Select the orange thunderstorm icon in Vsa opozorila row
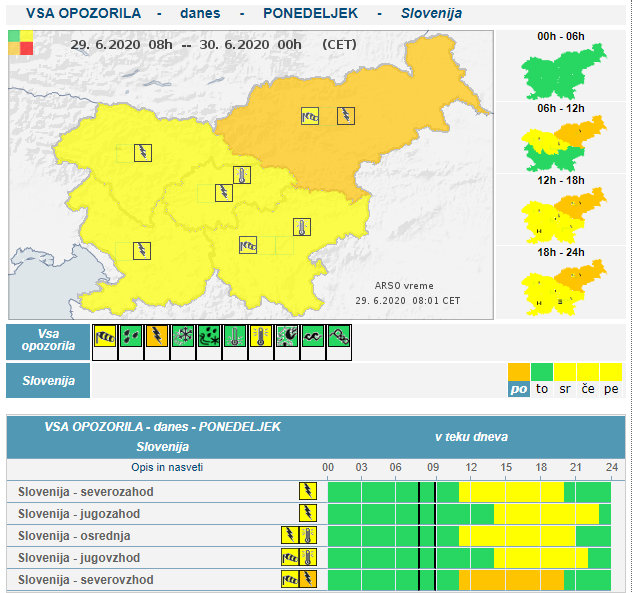 click(156, 337)
